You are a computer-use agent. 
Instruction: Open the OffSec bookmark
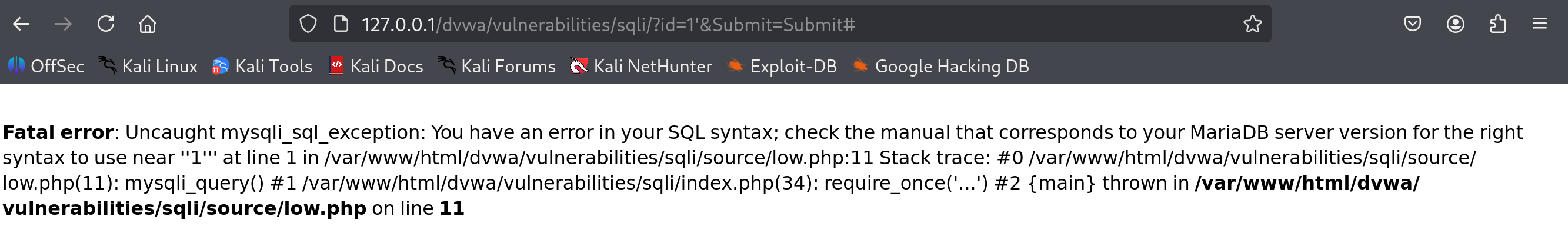[46, 66]
